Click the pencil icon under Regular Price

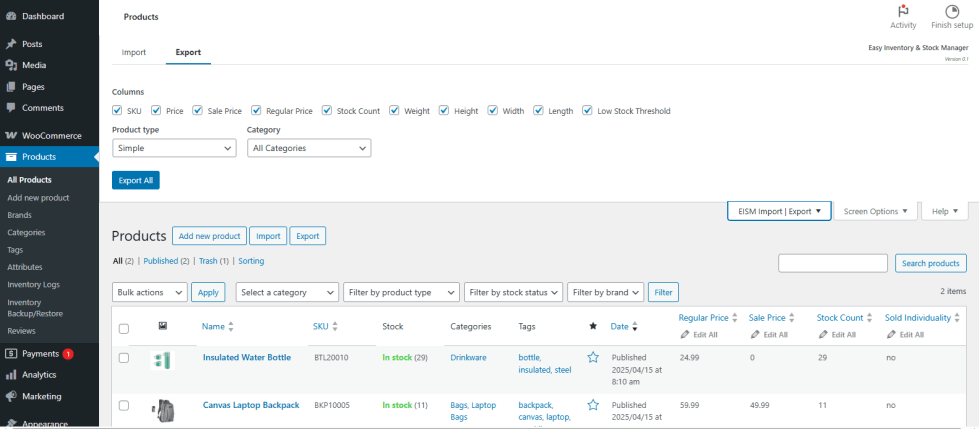pyautogui.click(x=684, y=334)
